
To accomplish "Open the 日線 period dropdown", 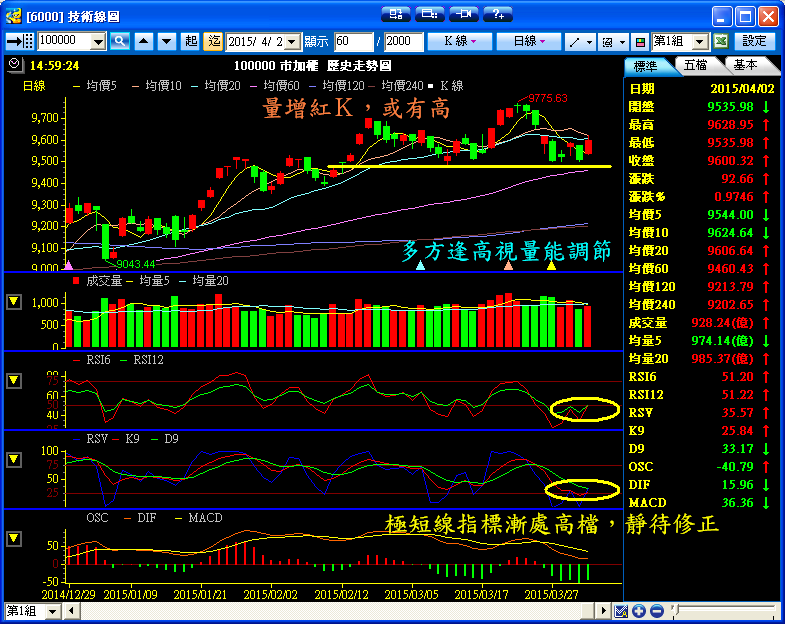I will [529, 41].
